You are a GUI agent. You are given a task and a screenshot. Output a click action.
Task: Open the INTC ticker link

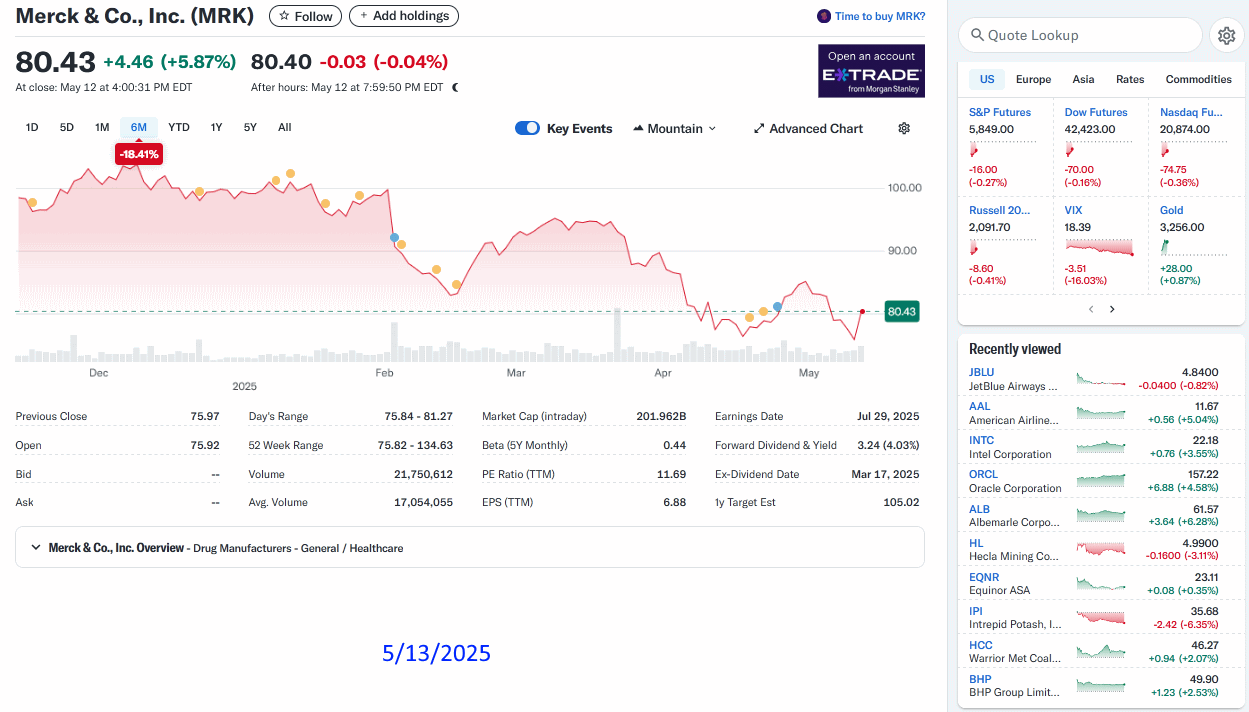pos(982,440)
